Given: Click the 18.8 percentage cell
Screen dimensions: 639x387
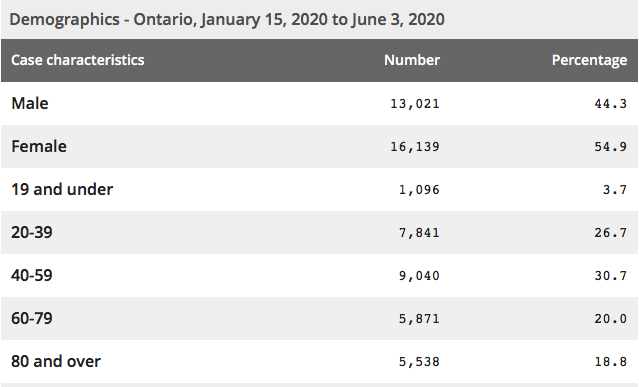Looking at the screenshot, I should (610, 361).
